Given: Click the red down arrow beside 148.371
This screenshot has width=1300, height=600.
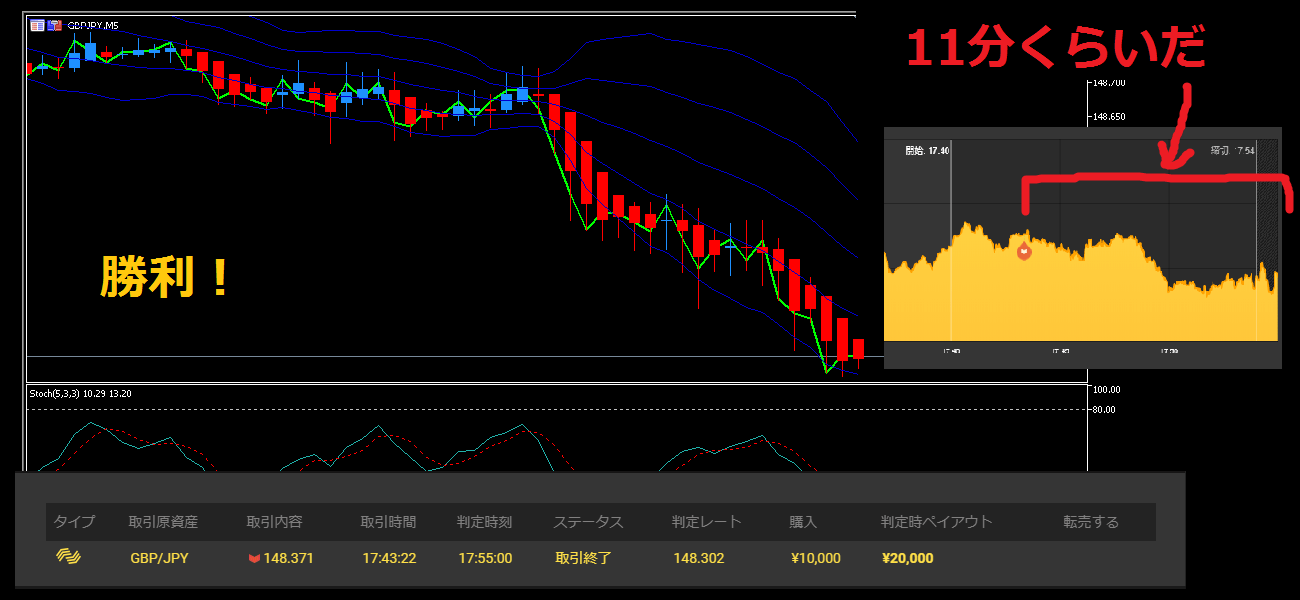Looking at the screenshot, I should 254,558.
